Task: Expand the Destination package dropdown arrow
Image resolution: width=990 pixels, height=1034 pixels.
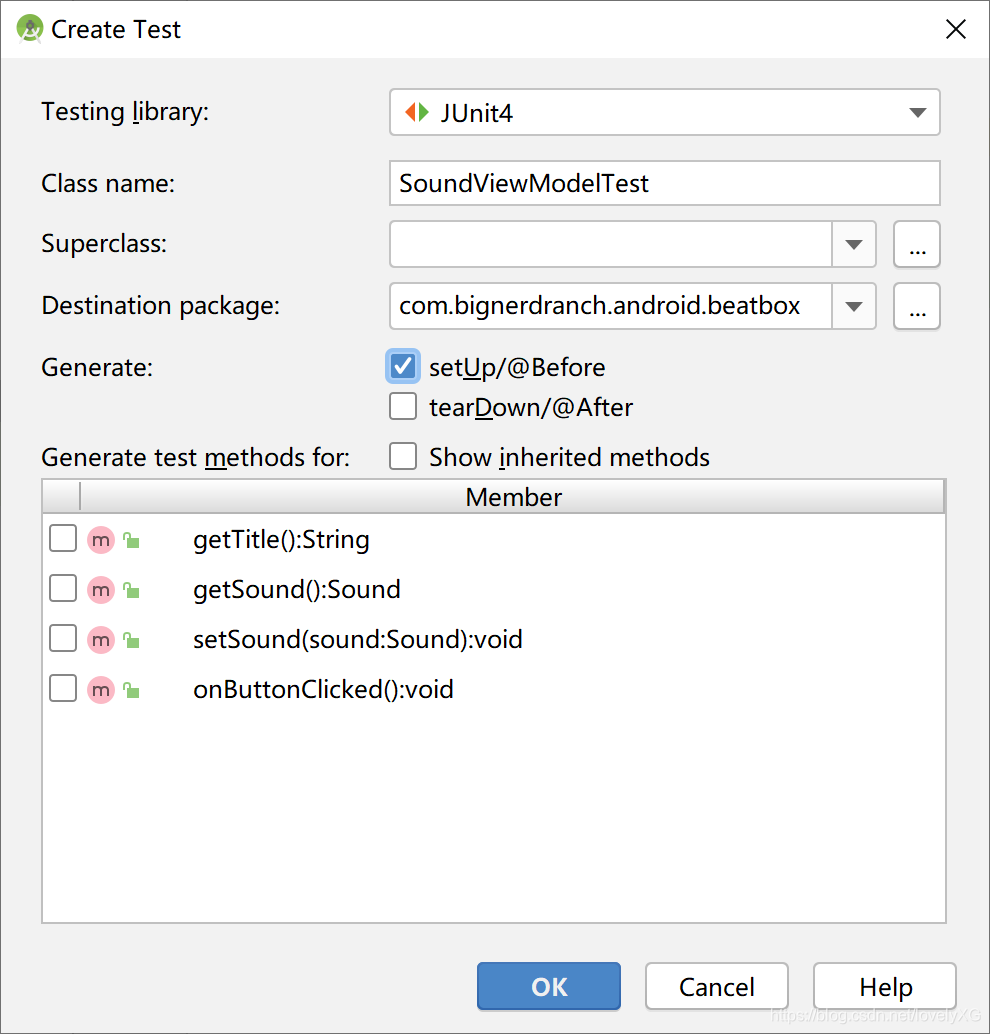Action: click(x=854, y=307)
